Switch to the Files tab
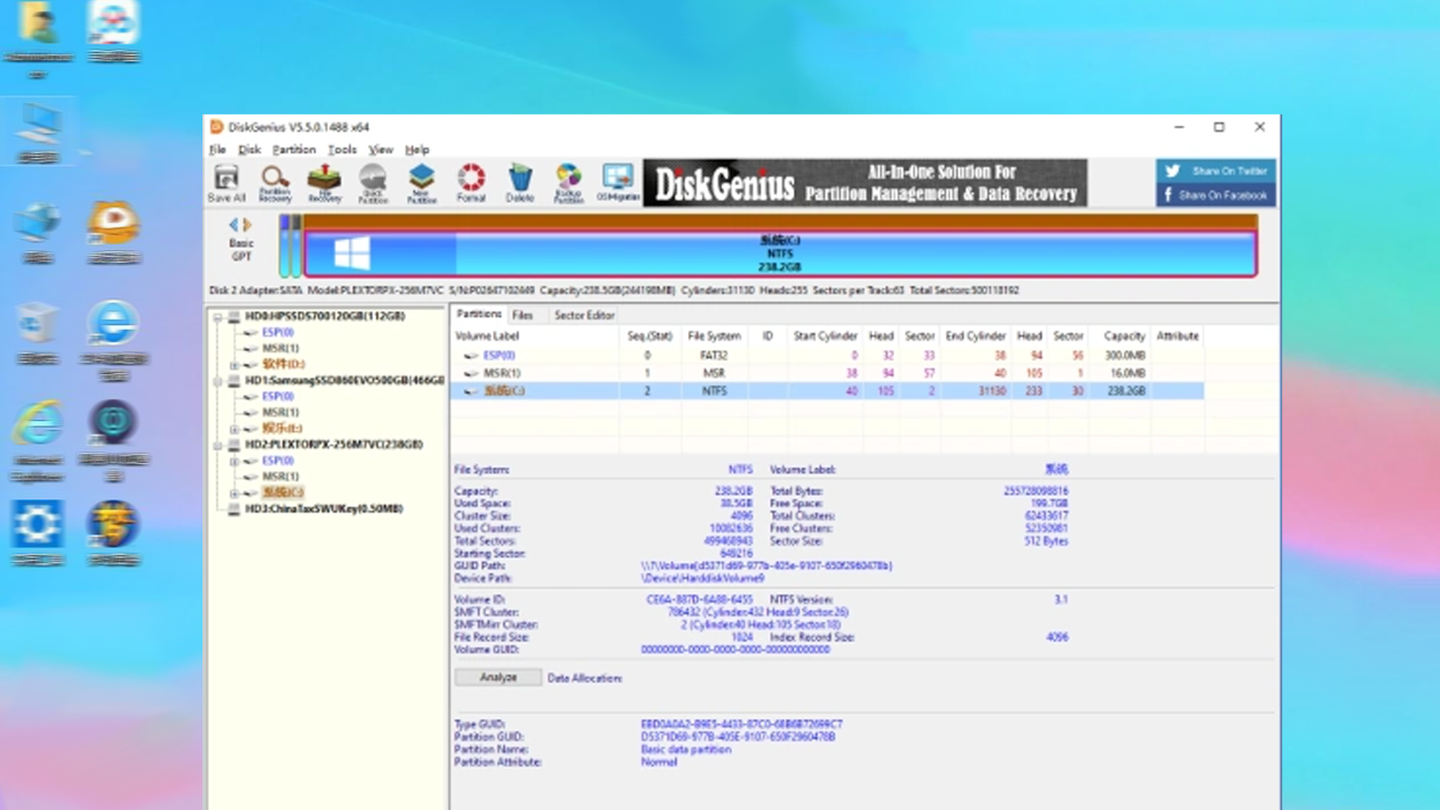Image resolution: width=1440 pixels, height=810 pixels. pos(523,315)
